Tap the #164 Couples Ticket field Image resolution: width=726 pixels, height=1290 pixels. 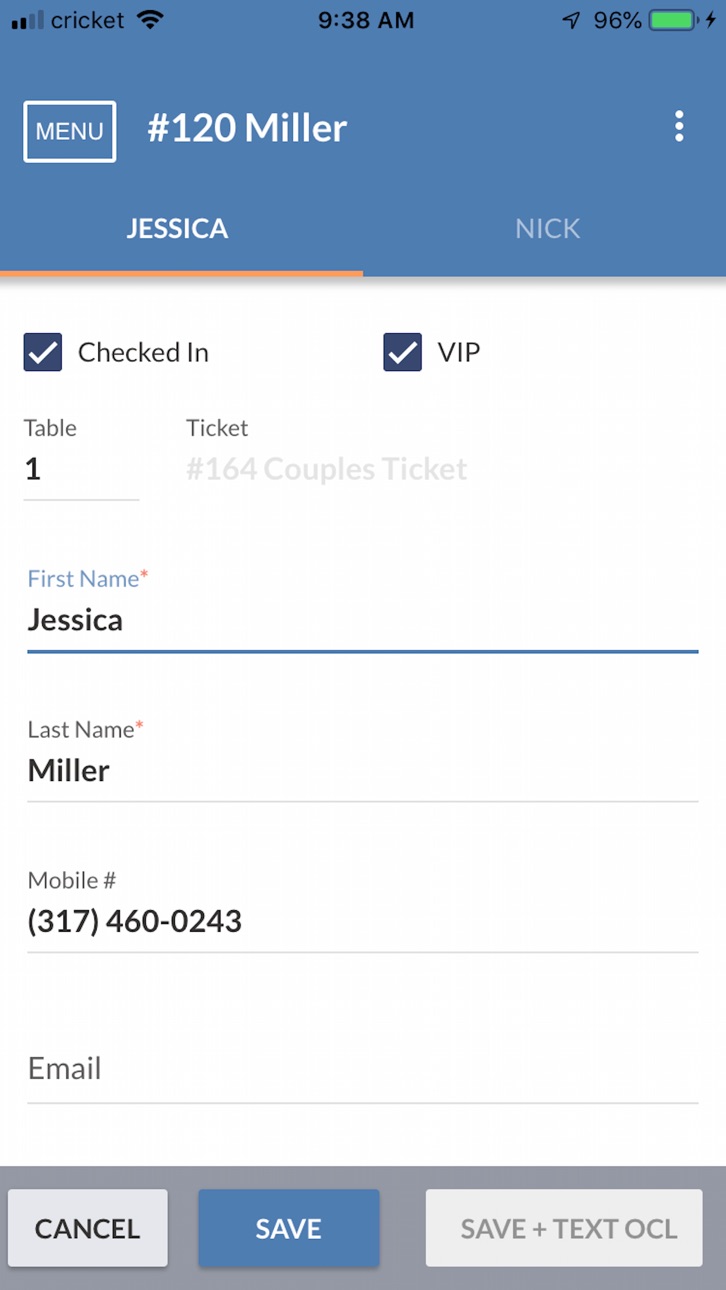point(327,469)
